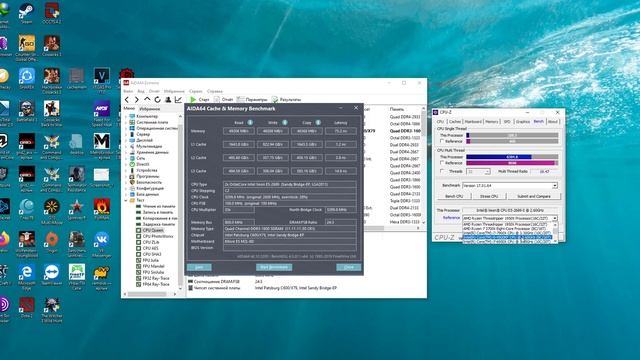
Task: Expand the Сервер tree node arrow
Action: (126, 134)
